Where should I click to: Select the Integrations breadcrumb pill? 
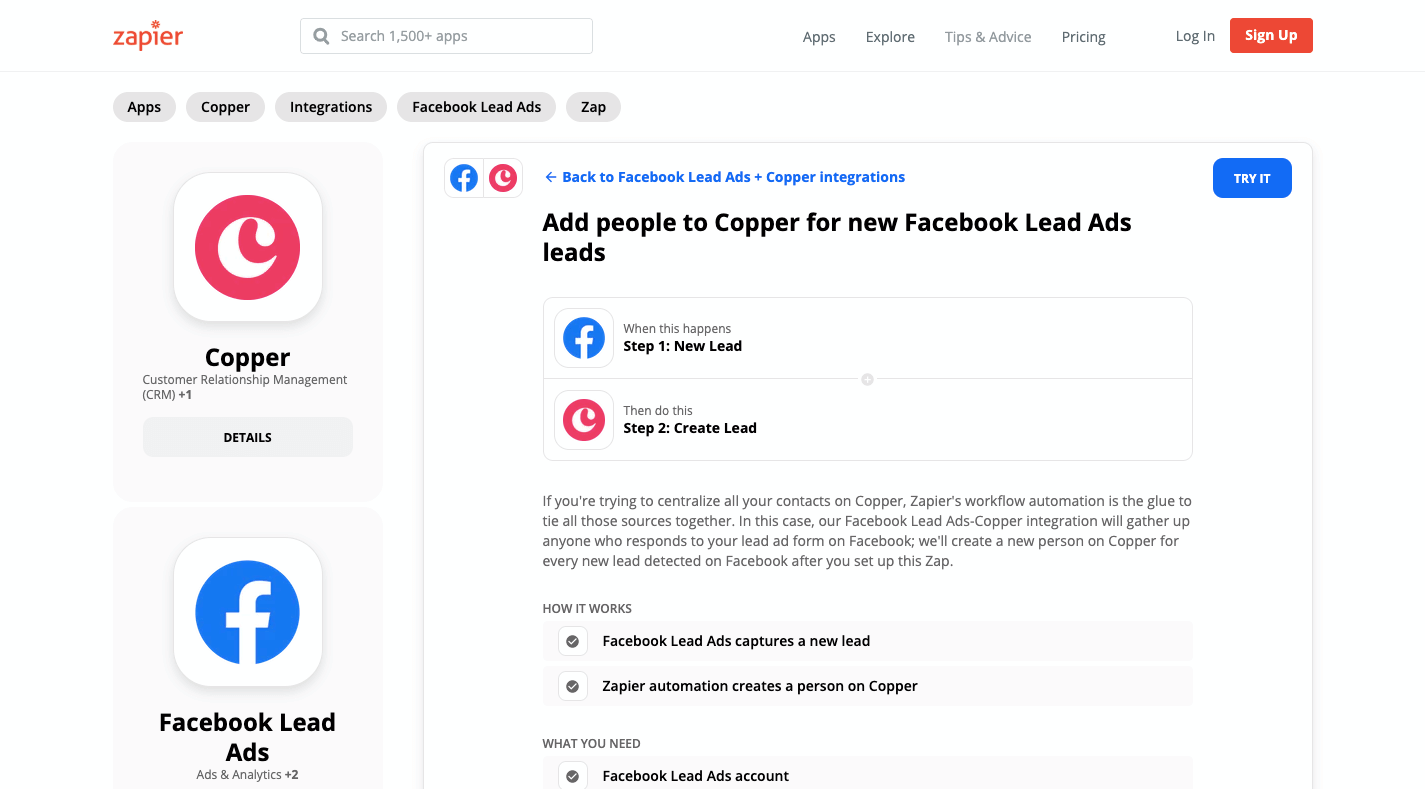click(331, 107)
